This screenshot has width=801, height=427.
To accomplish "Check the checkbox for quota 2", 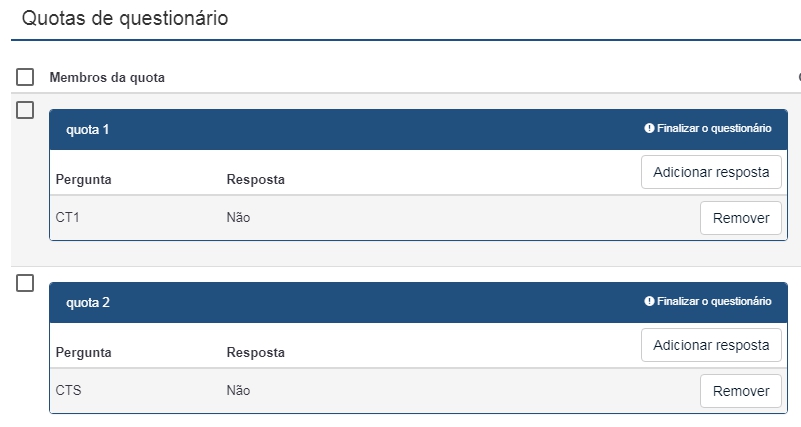I will [26, 283].
